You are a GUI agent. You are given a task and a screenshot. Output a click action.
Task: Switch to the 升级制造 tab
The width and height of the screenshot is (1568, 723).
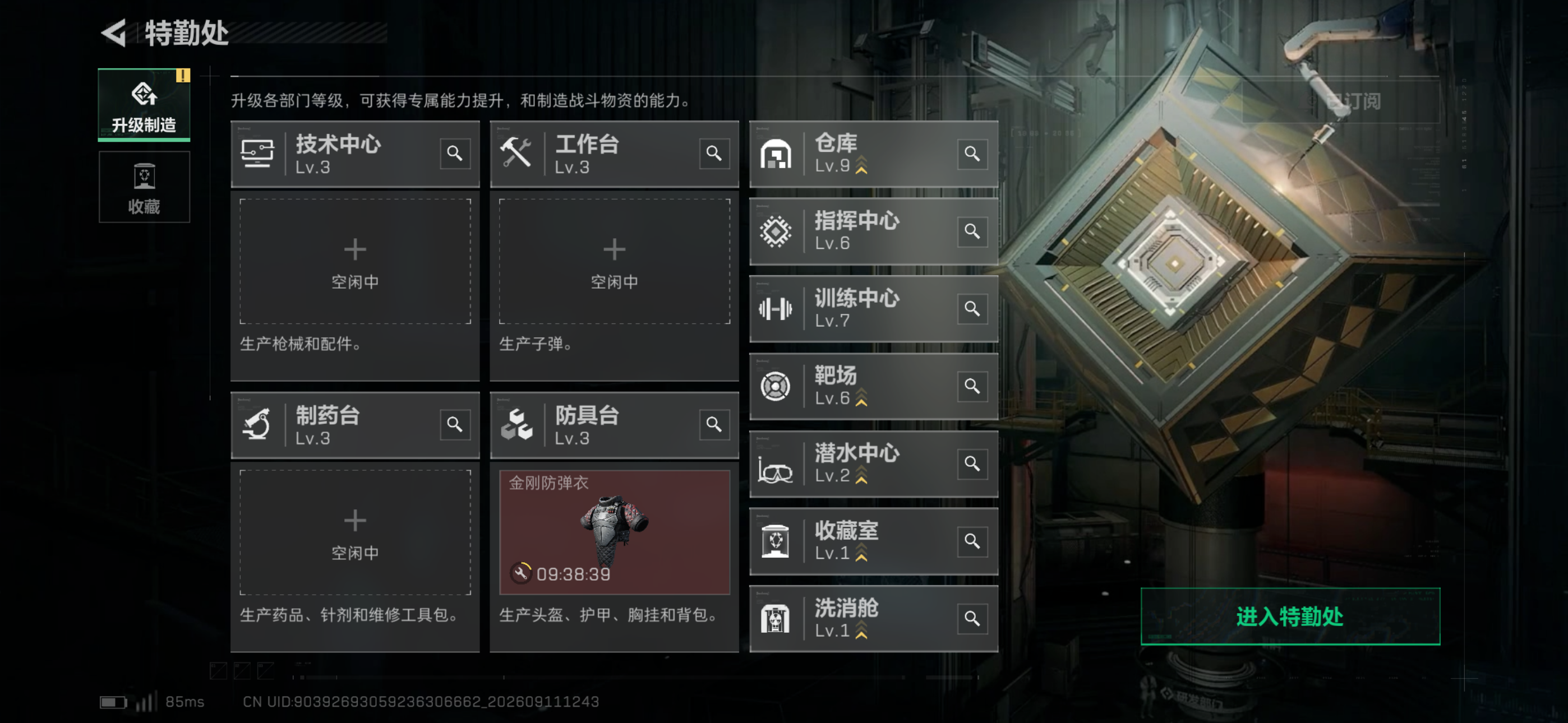pos(144,105)
